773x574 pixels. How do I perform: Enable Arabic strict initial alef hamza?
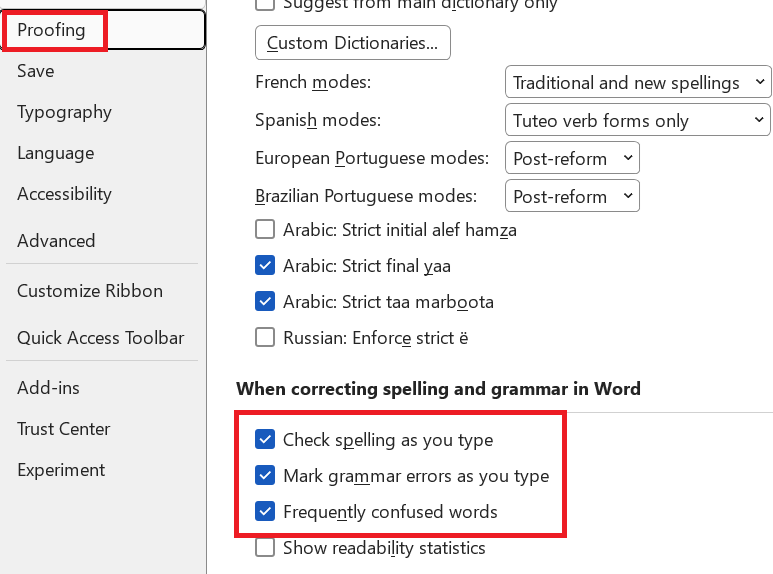(265, 229)
